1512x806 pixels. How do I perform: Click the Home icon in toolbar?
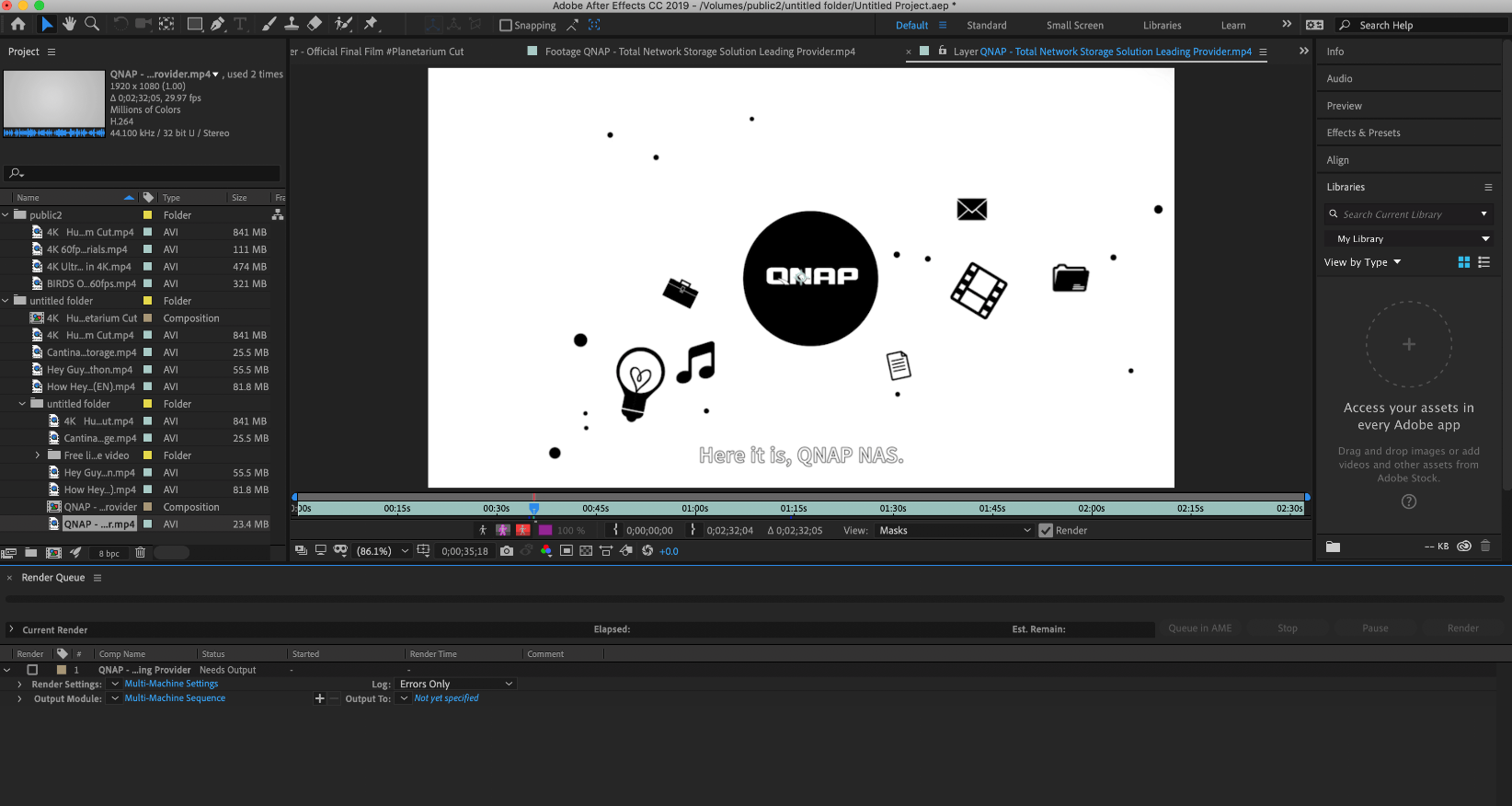tap(18, 25)
